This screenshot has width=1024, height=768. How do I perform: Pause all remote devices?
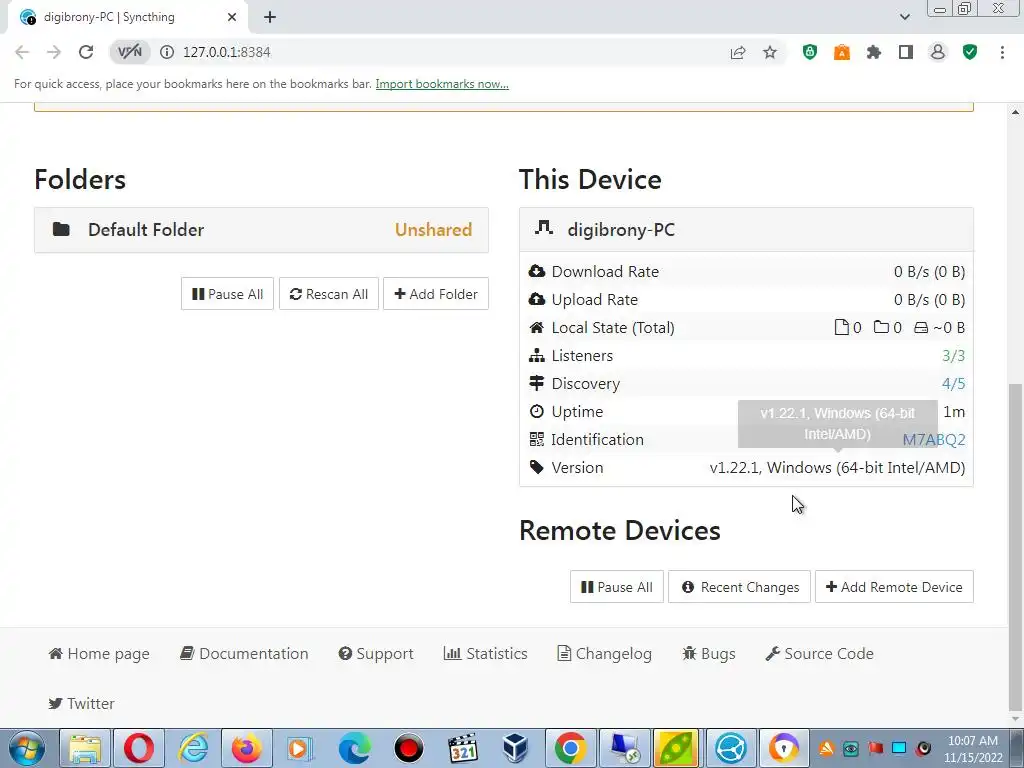pos(616,587)
